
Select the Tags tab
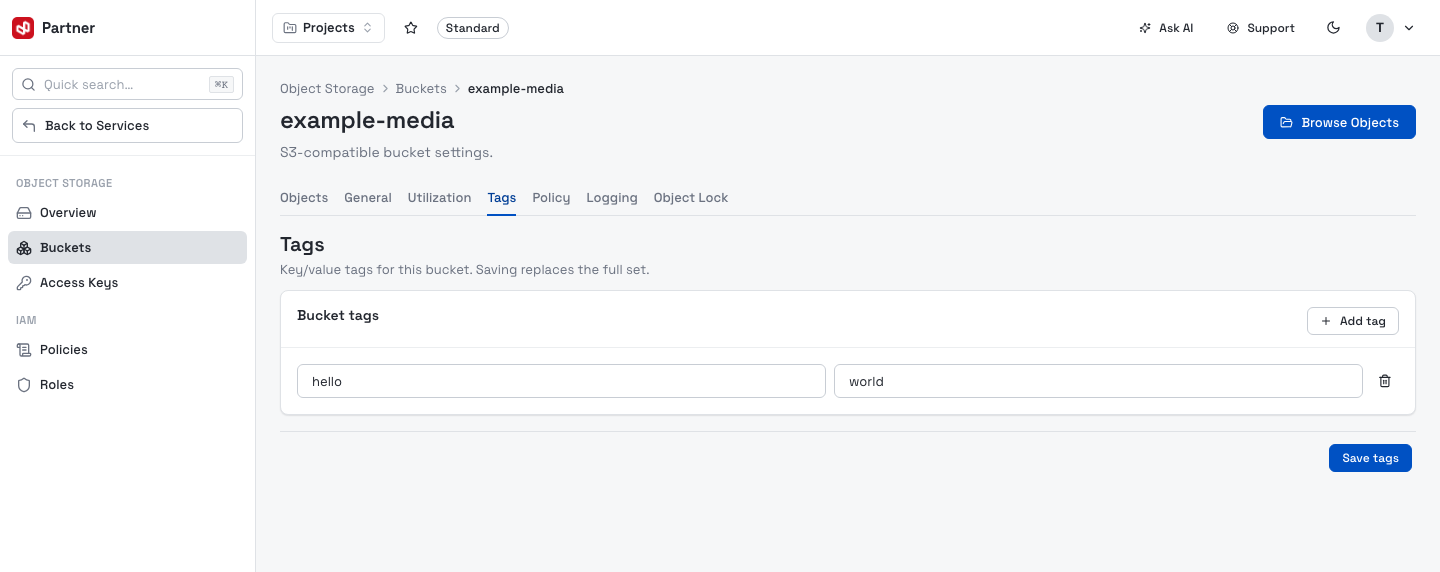coord(502,198)
